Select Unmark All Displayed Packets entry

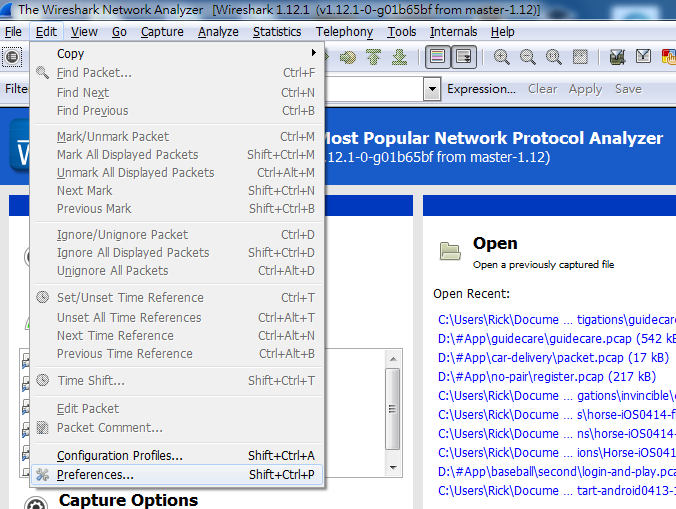(x=177, y=173)
